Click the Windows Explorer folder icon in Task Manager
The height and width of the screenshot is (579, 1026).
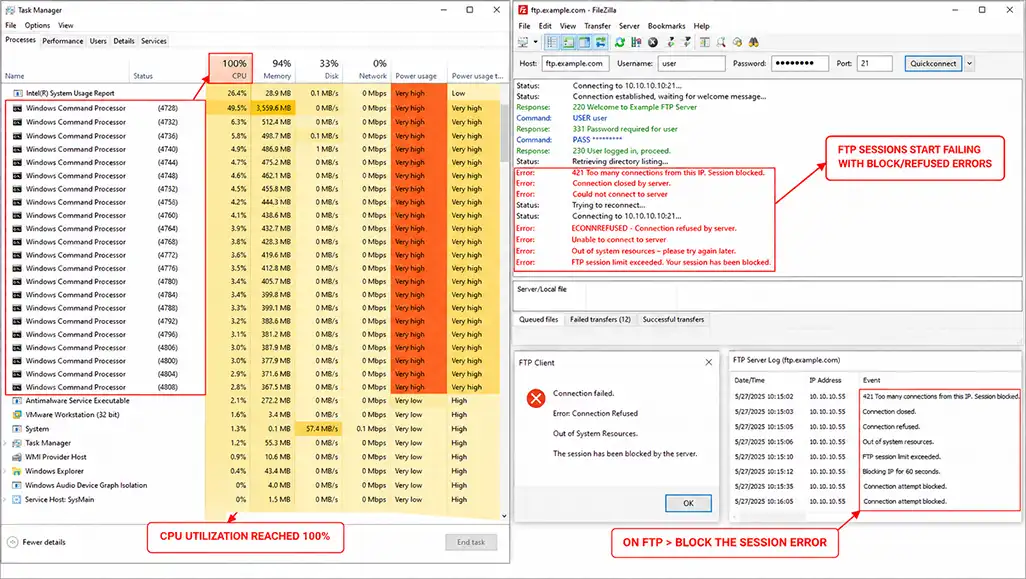(x=17, y=471)
